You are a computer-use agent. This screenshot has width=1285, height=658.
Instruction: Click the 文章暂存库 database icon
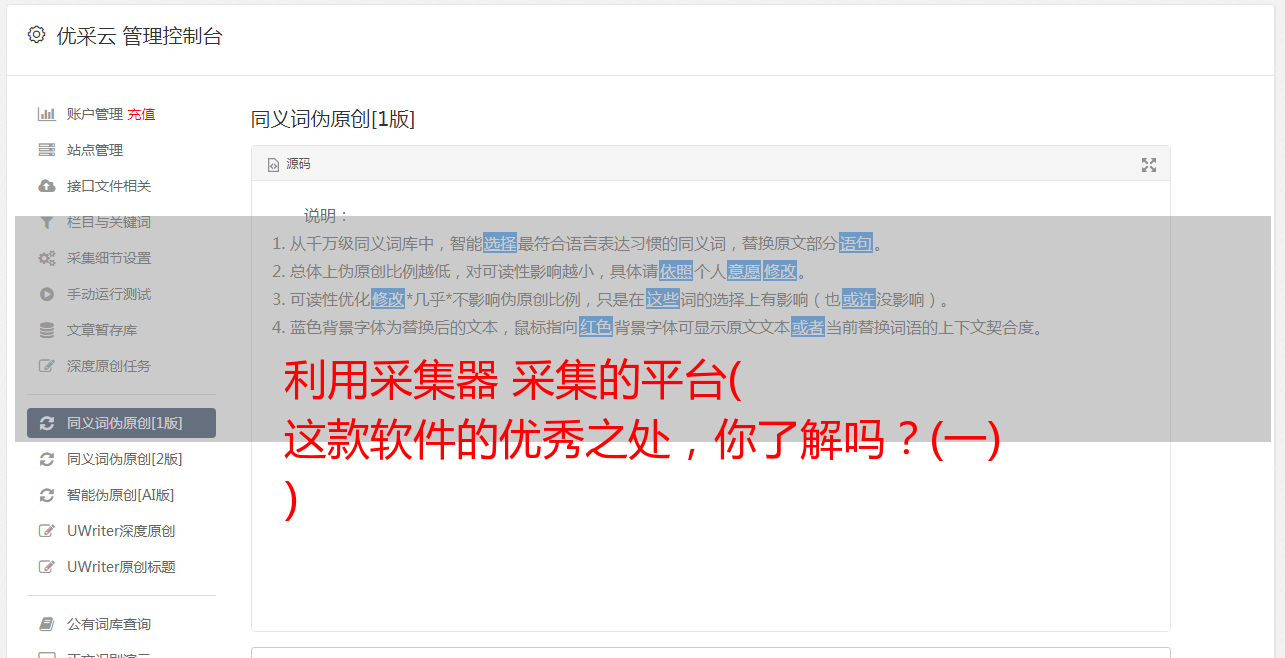click(46, 330)
